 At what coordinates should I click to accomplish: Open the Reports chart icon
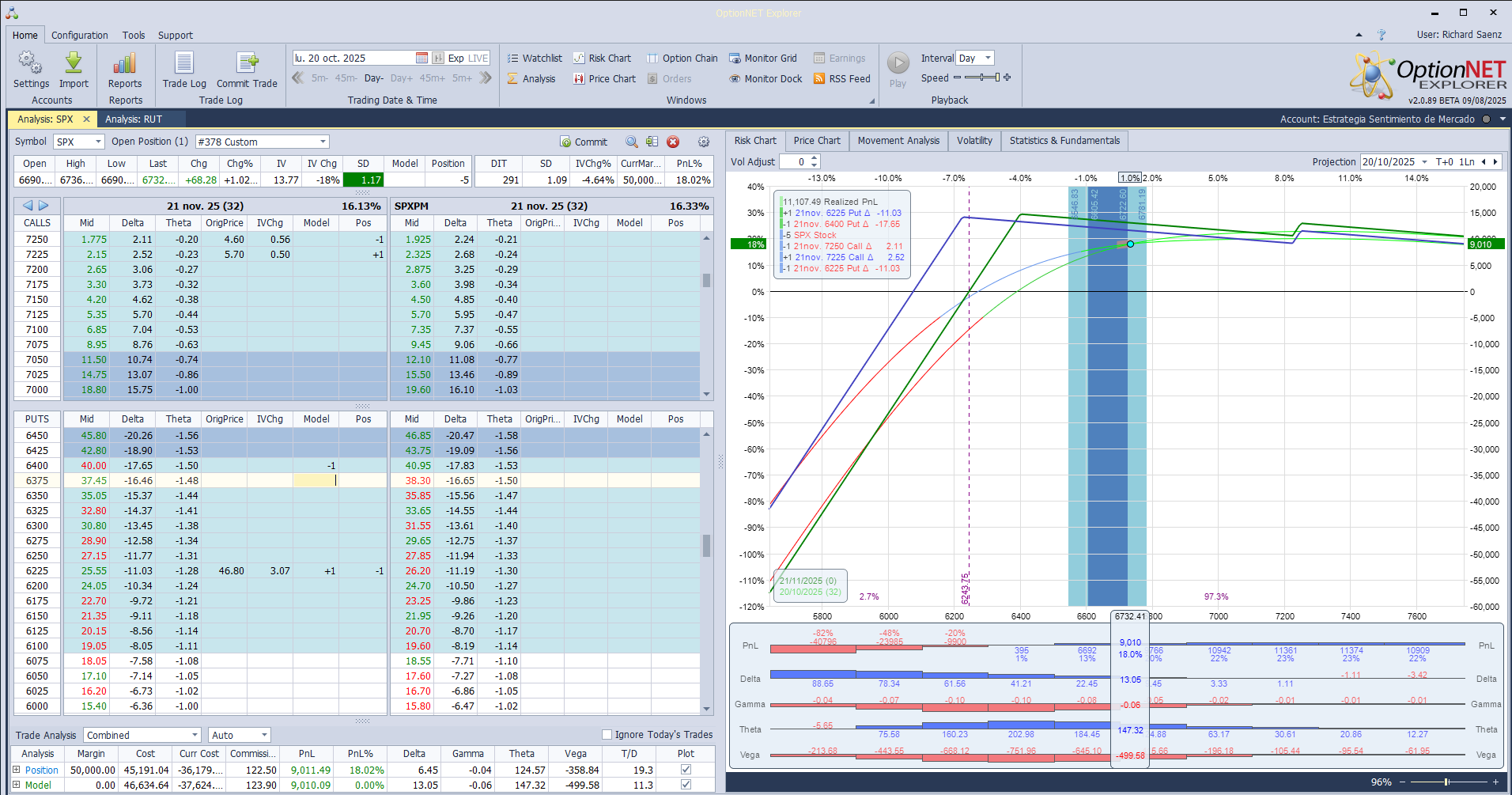pyautogui.click(x=125, y=62)
